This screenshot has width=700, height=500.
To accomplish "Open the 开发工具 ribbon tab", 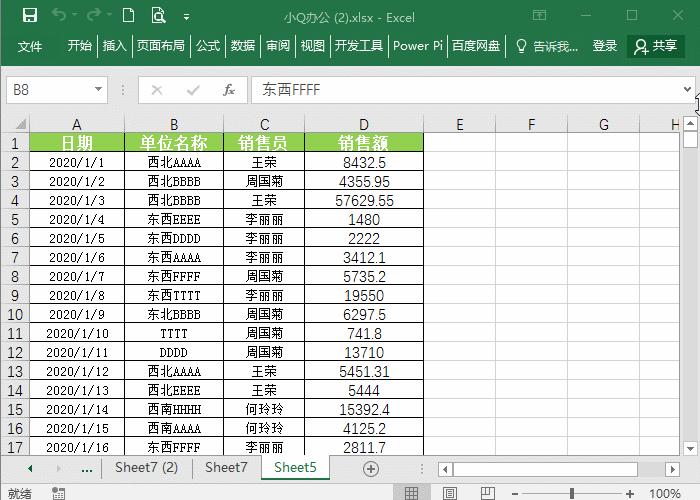I will tap(359, 46).
